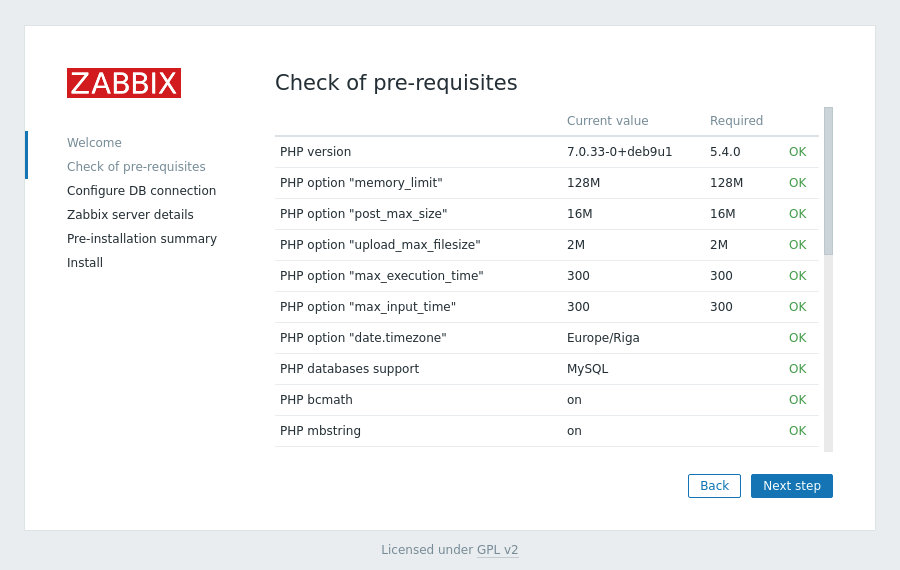Click the Europe/Riga timezone value
This screenshot has width=900, height=570.
click(603, 338)
